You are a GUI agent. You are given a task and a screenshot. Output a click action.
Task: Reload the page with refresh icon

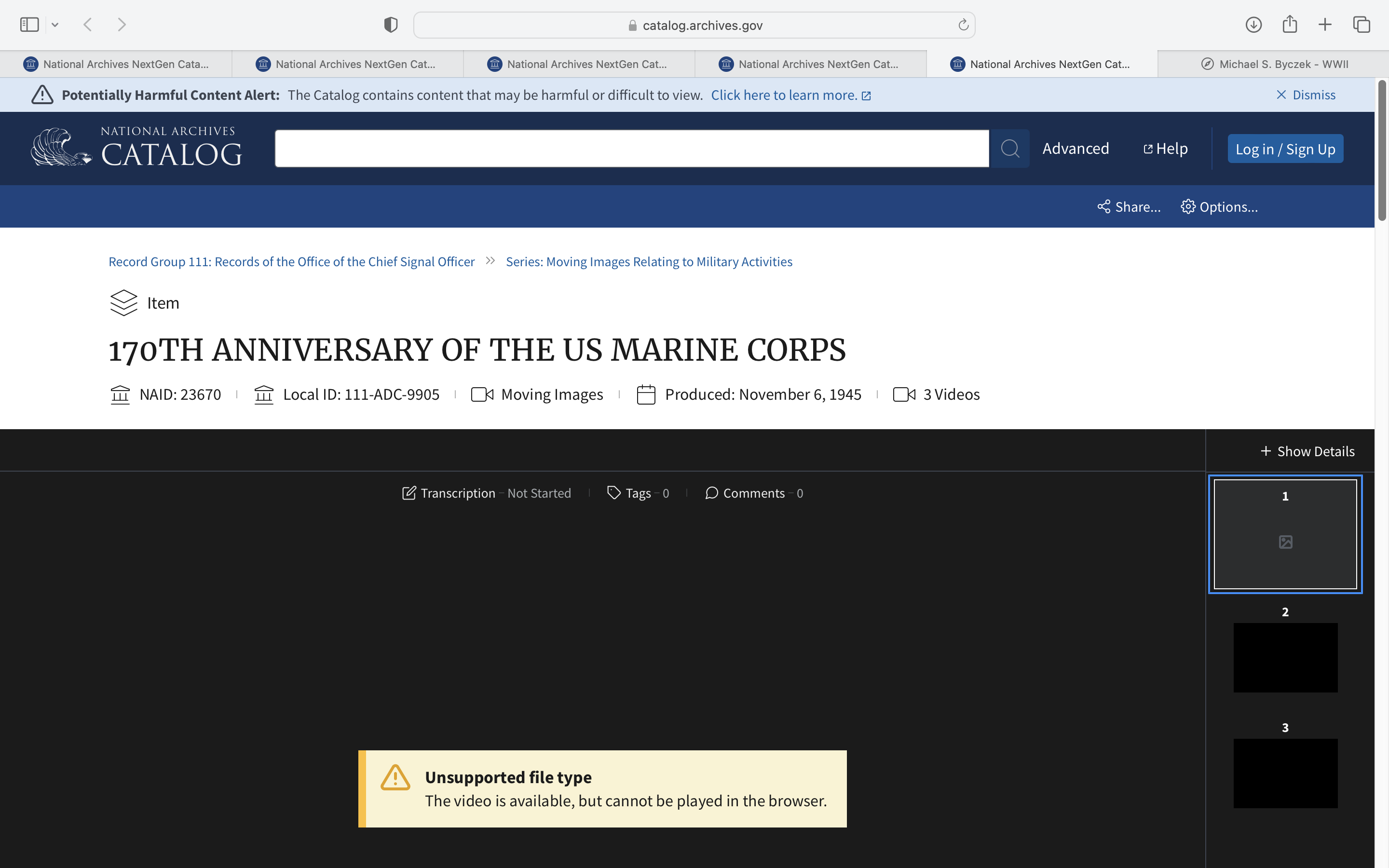(963, 25)
